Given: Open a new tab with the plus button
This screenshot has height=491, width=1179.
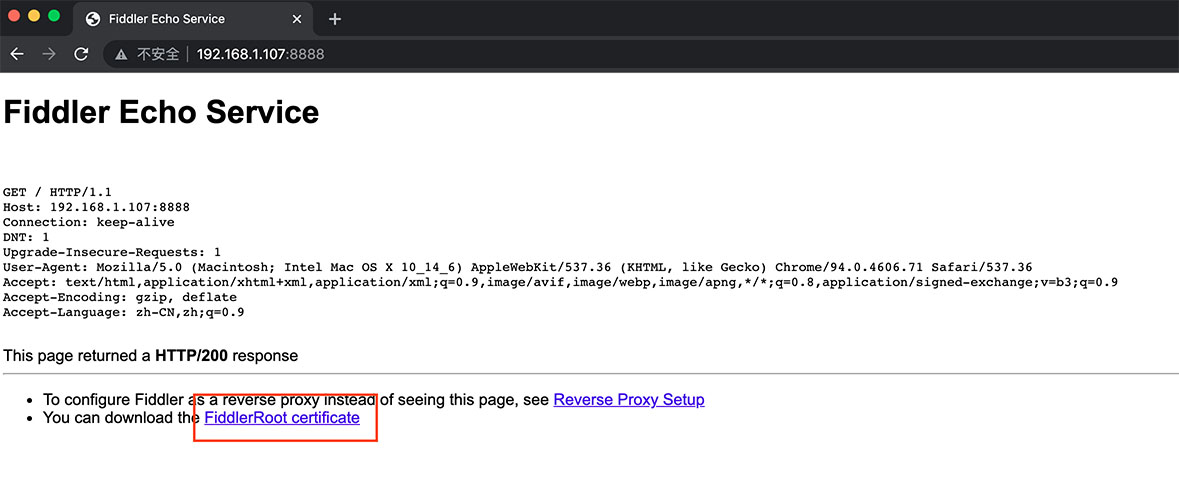Looking at the screenshot, I should (335, 19).
